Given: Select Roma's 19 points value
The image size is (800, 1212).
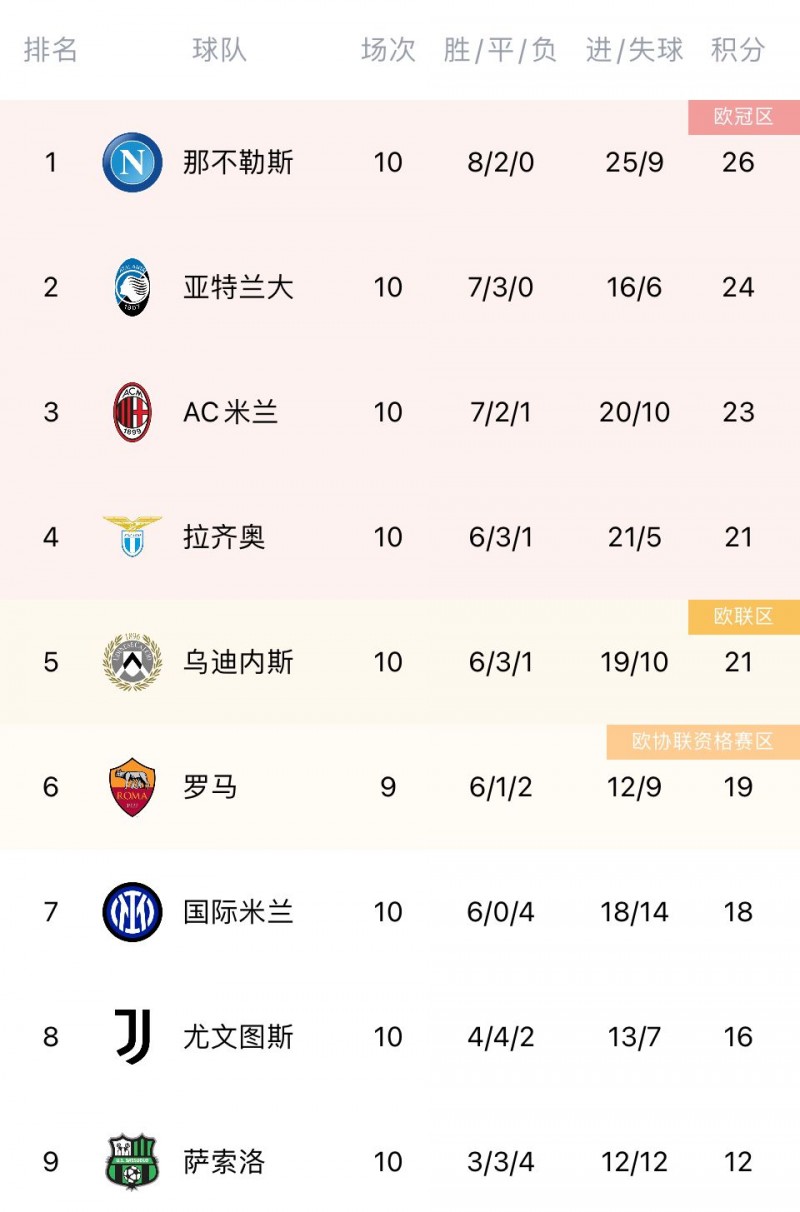Looking at the screenshot, I should click(x=738, y=787).
